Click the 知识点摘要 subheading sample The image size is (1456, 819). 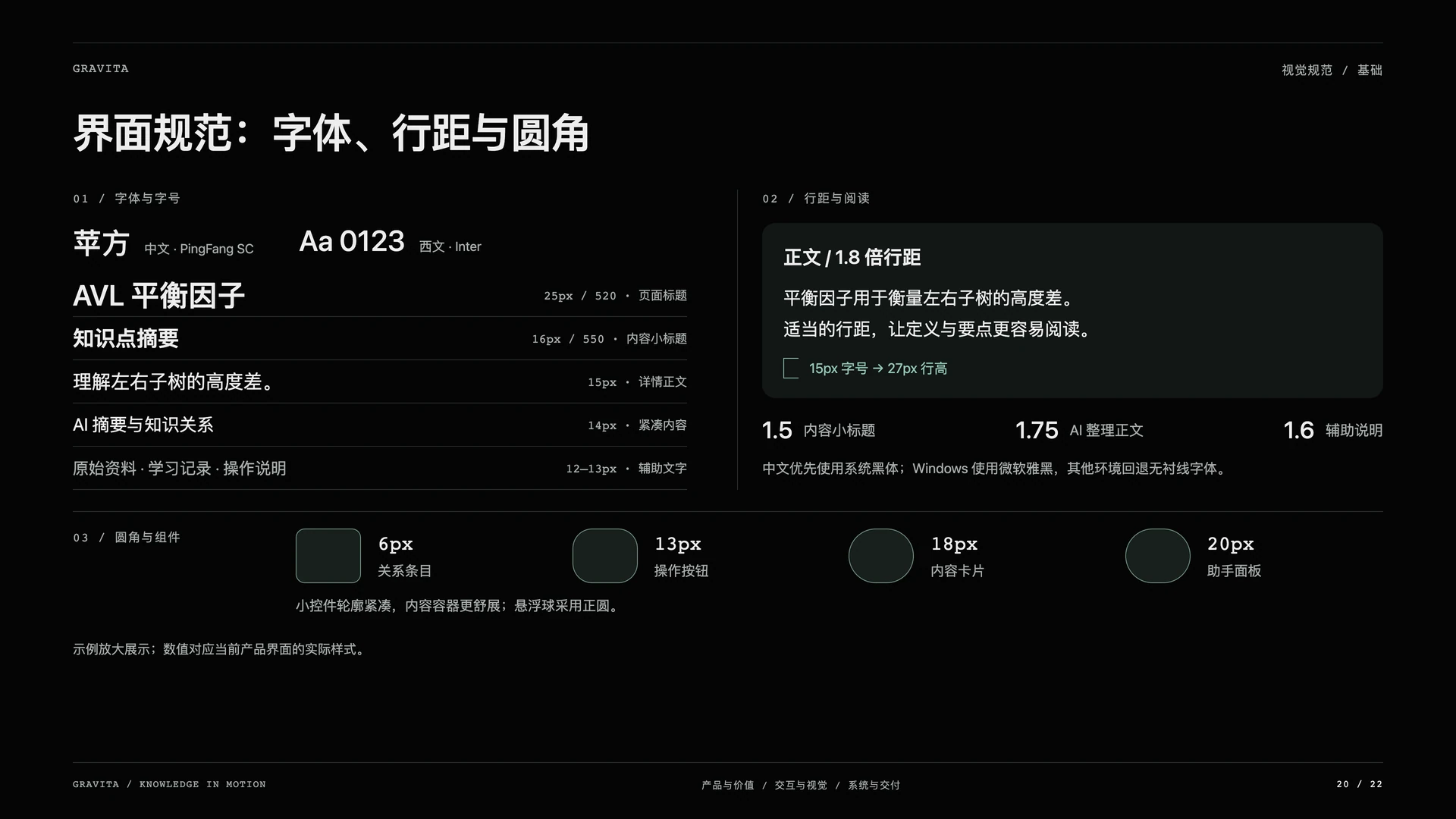126,338
